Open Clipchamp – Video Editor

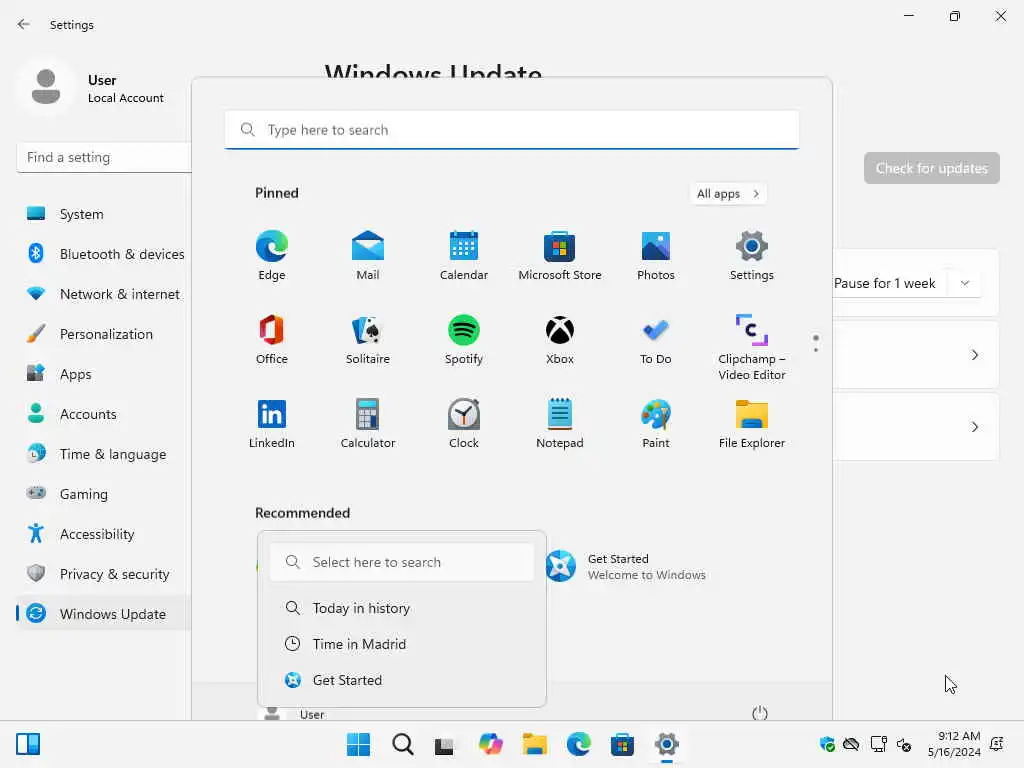point(752,347)
